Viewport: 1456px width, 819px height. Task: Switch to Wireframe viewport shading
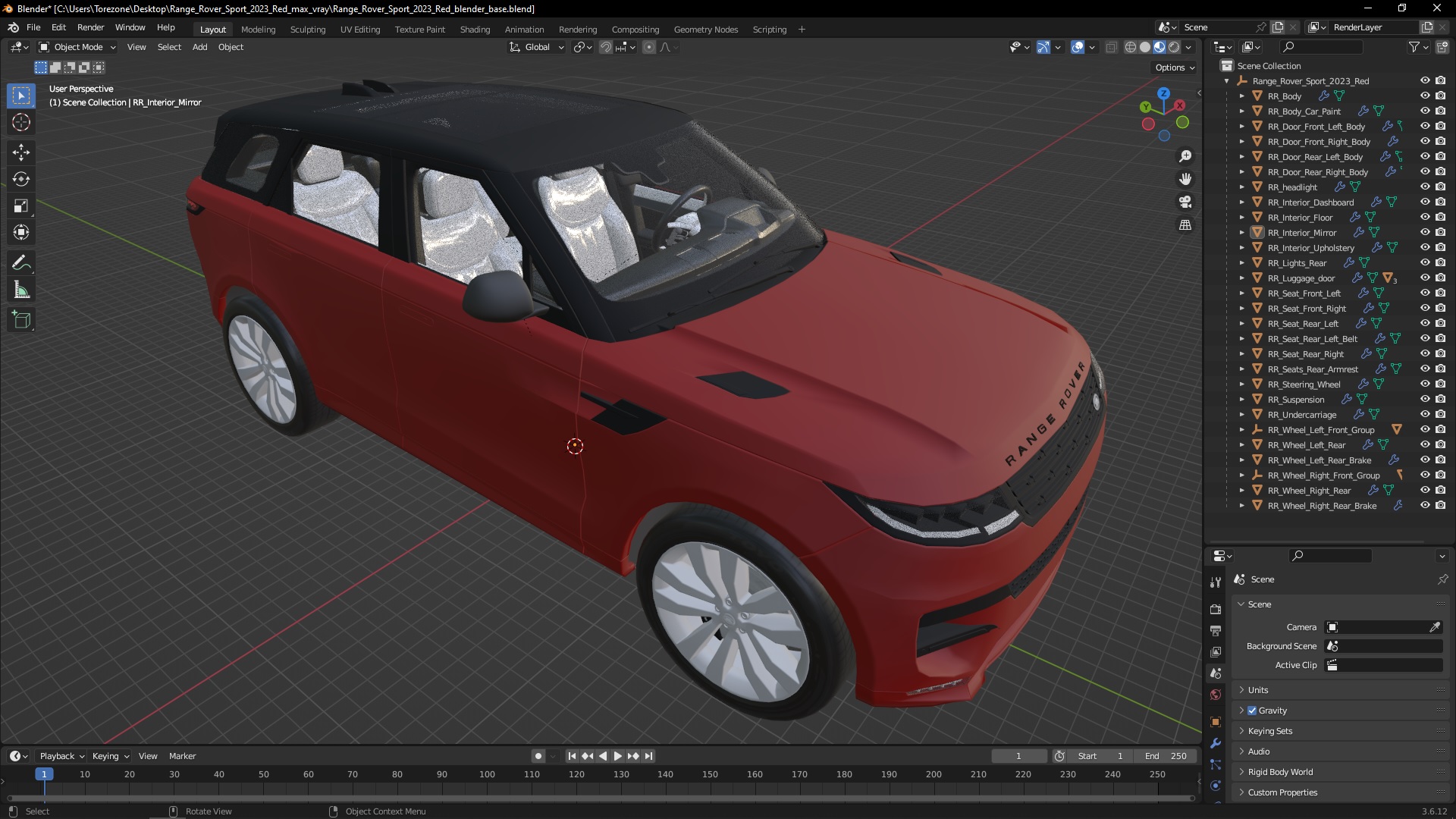pyautogui.click(x=1131, y=47)
